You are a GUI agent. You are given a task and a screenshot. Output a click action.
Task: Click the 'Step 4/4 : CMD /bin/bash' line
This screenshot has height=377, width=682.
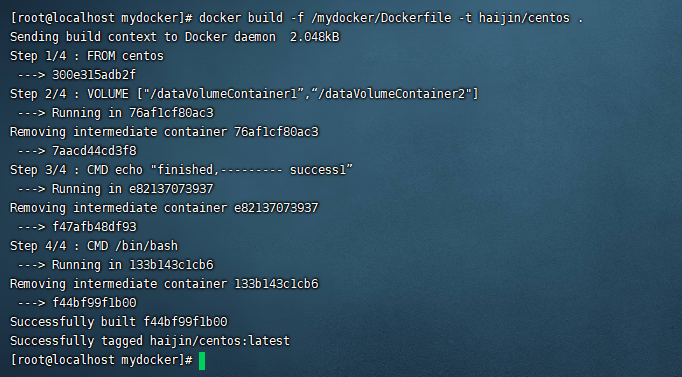[94, 246]
